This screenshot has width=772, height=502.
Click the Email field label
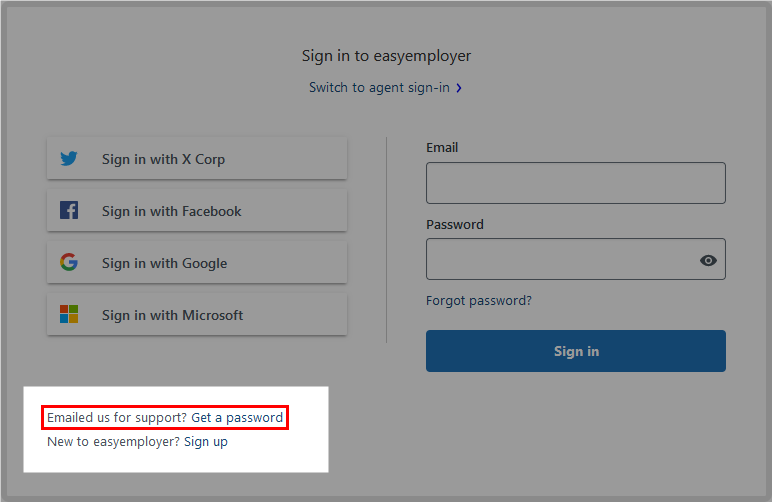[x=442, y=148]
